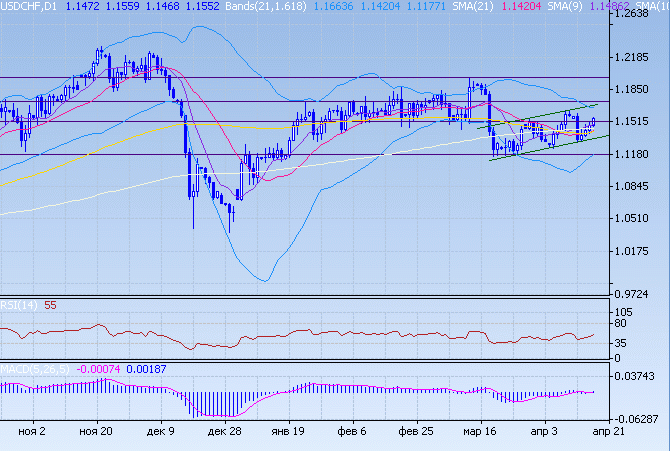Click the 1.2185 price axis label
Screen dimensions: 670x451
point(637,57)
